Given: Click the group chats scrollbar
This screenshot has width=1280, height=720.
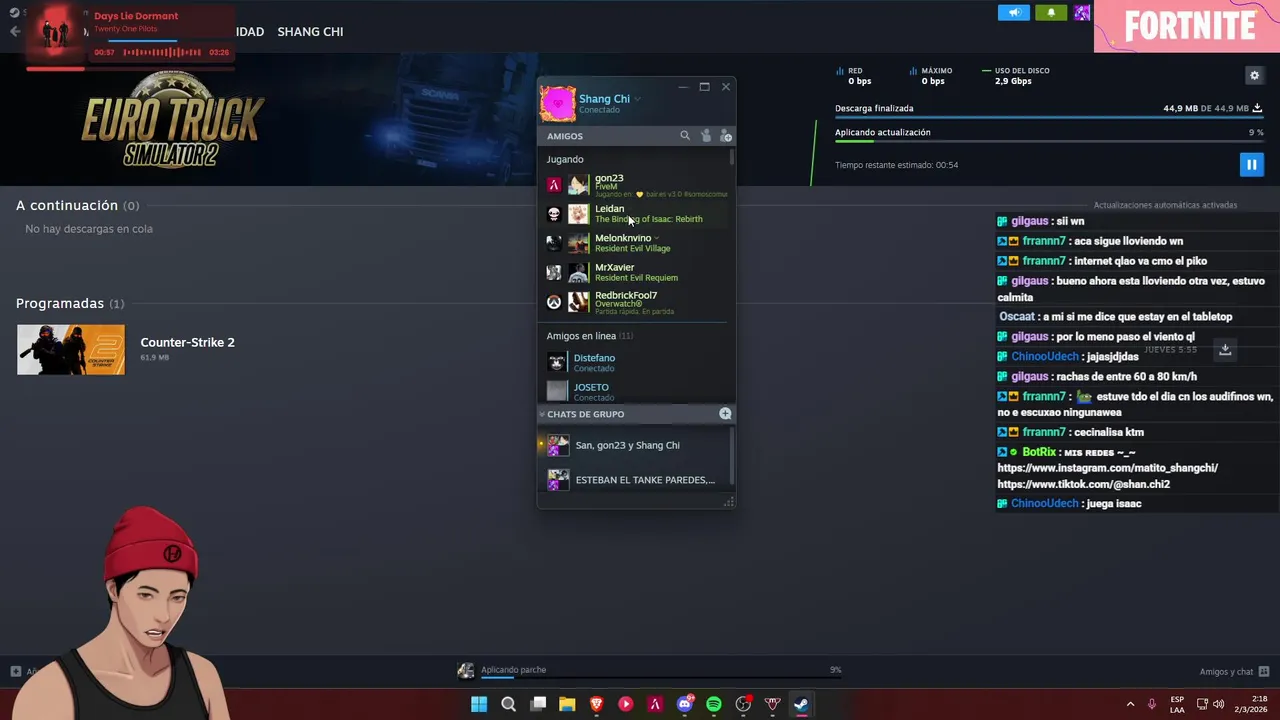Looking at the screenshot, I should pos(732,455).
